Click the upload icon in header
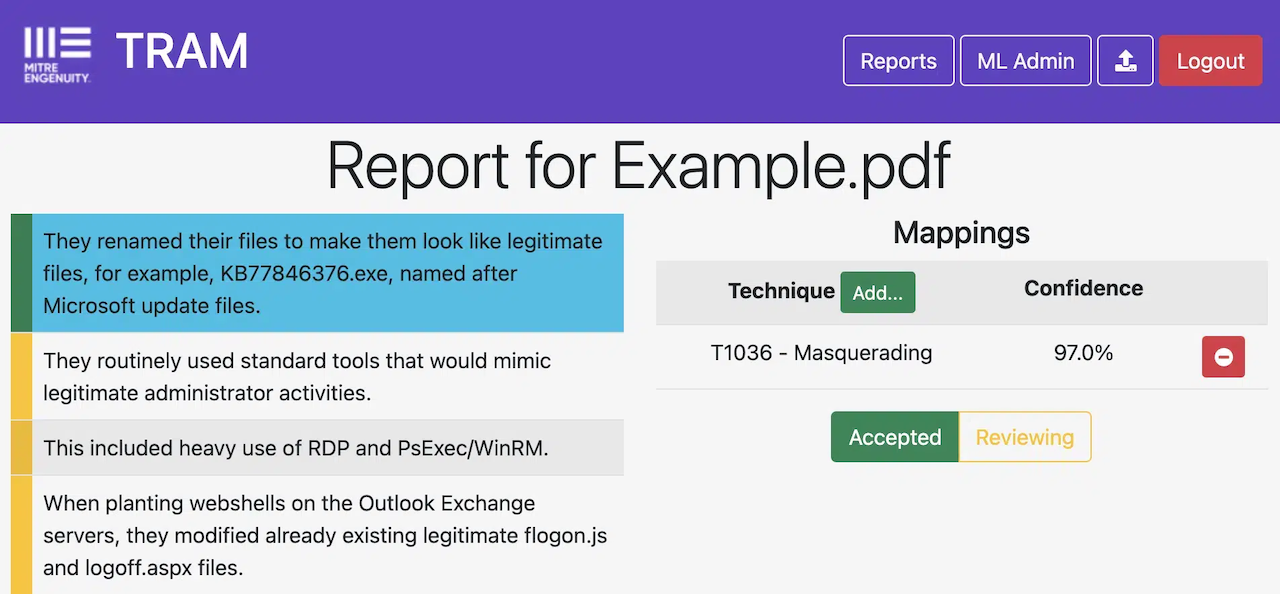Image resolution: width=1280 pixels, height=594 pixels. click(1125, 61)
